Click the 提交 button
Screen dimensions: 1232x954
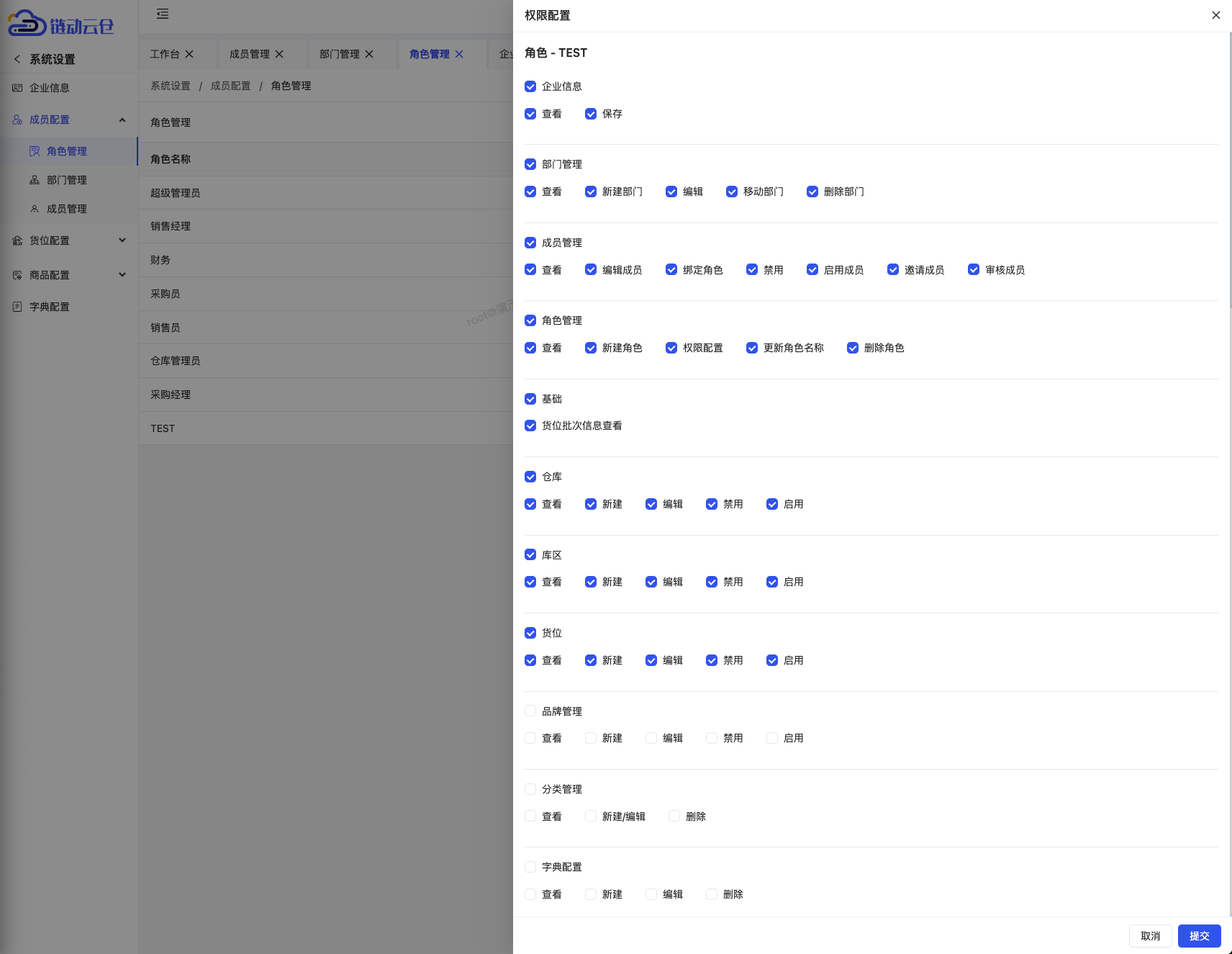coord(1199,936)
